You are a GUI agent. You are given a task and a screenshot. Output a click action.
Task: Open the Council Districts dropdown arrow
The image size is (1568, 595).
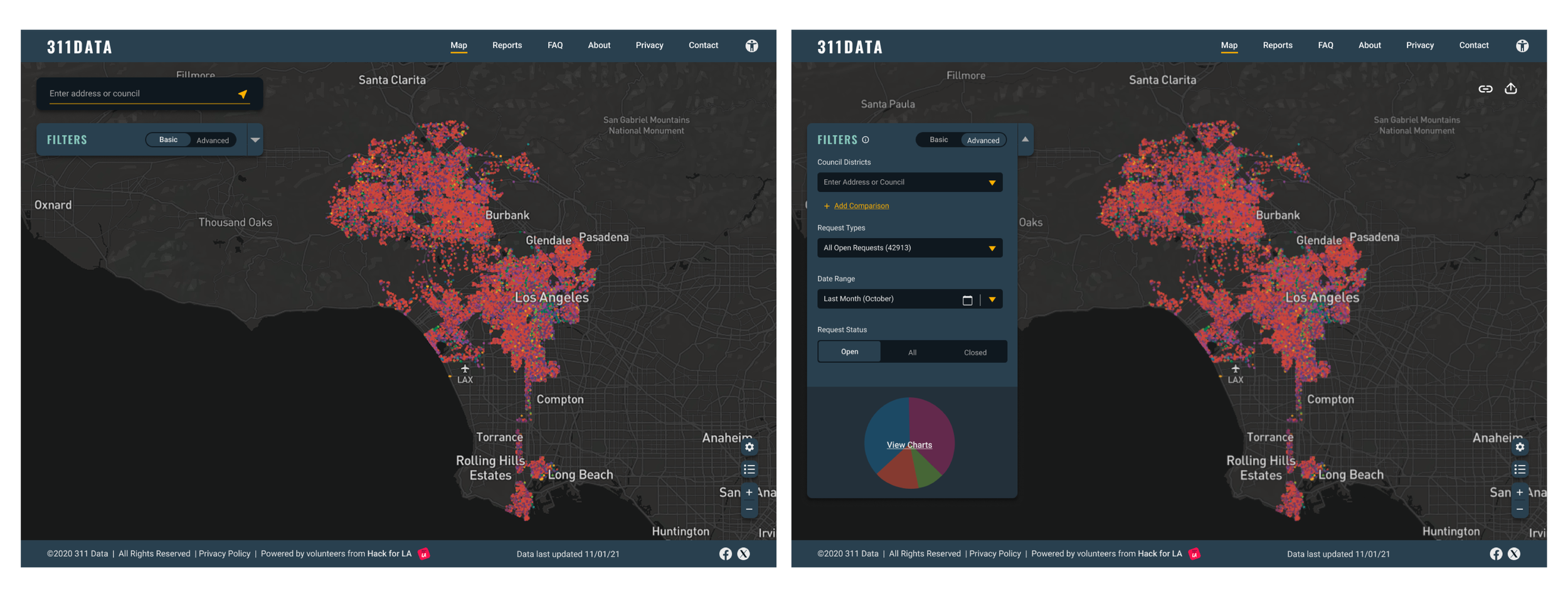click(x=992, y=183)
